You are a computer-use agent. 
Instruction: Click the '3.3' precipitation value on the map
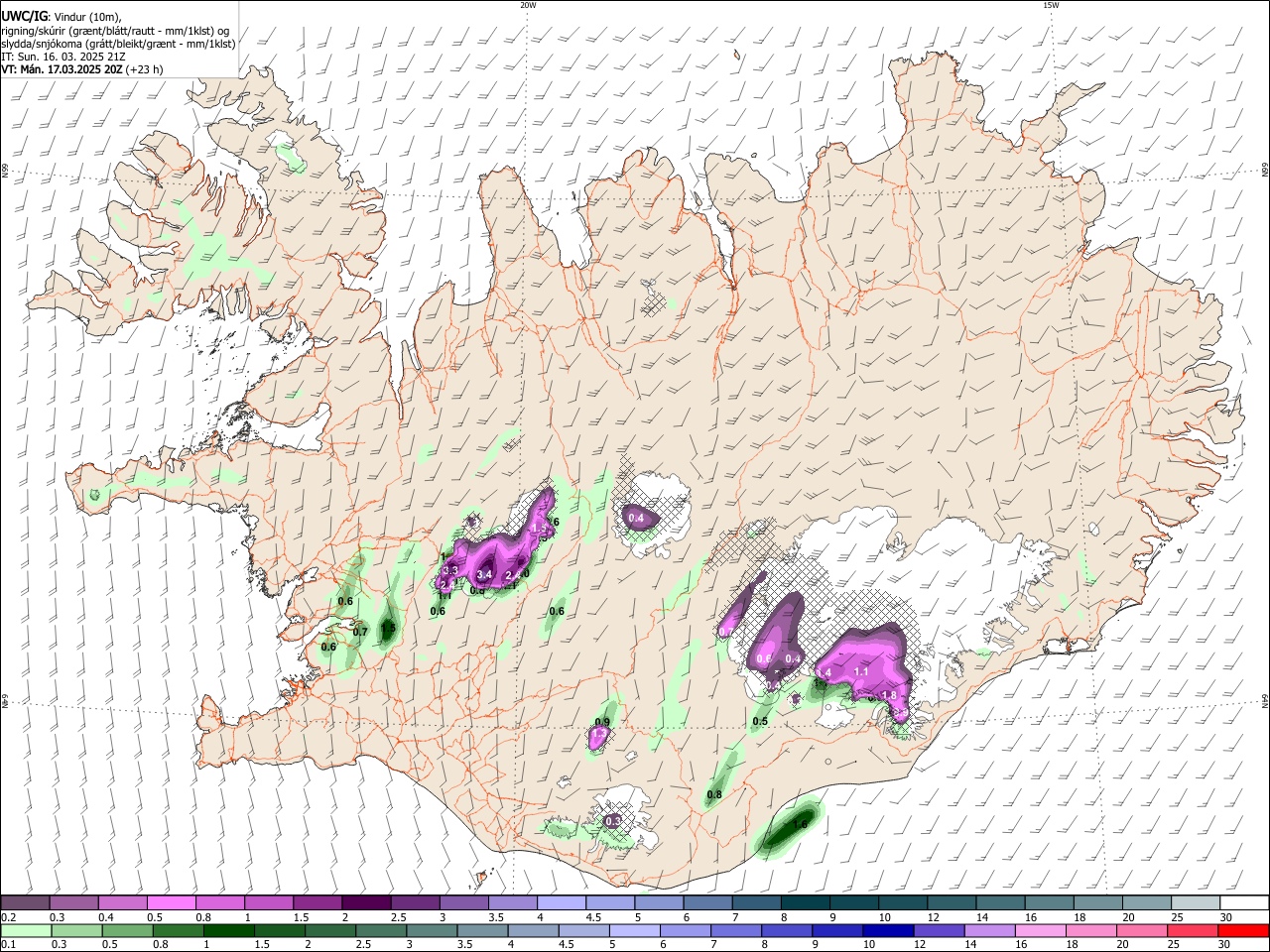(449, 570)
